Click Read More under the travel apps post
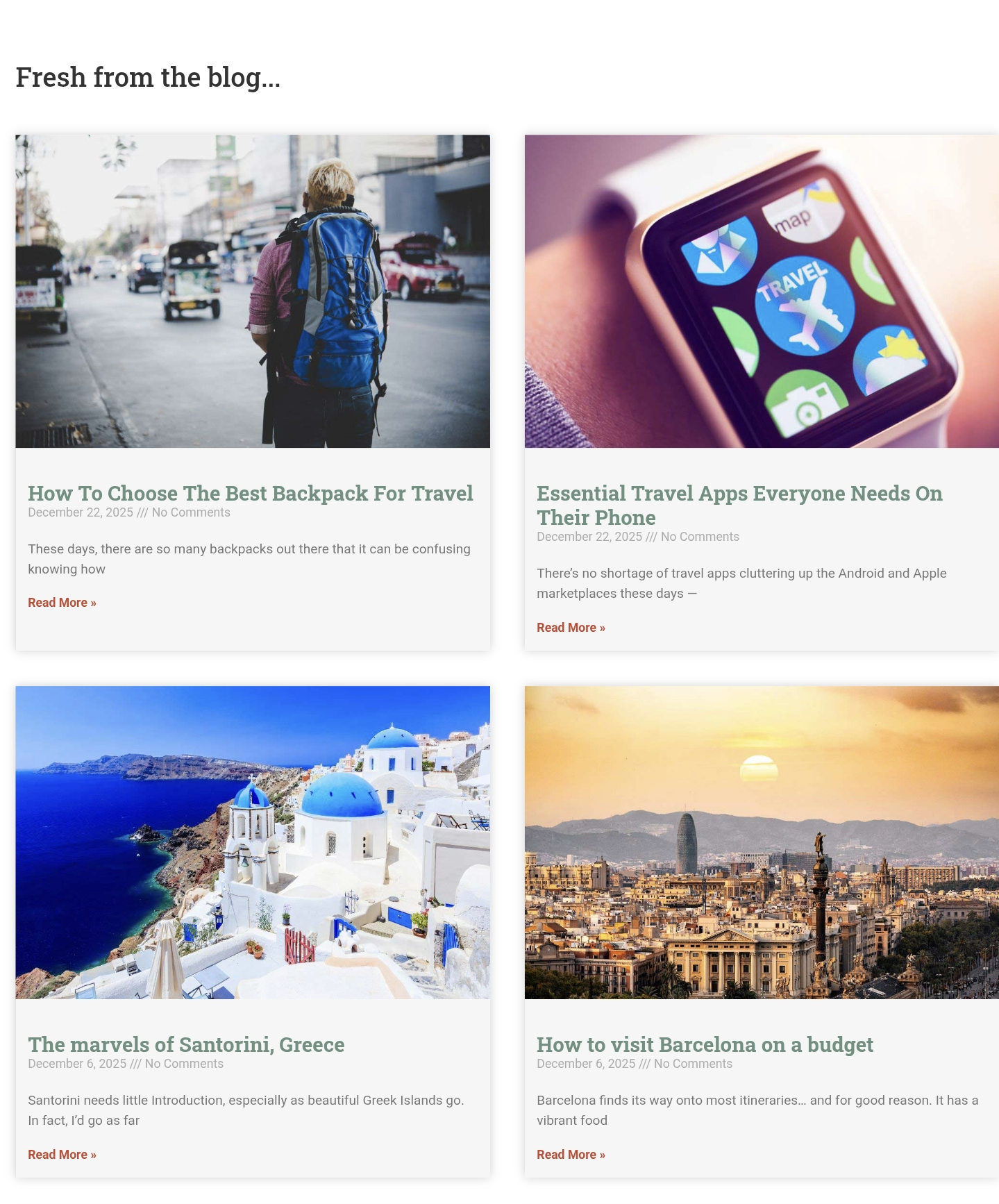This screenshot has width=999, height=1204. [x=571, y=628]
